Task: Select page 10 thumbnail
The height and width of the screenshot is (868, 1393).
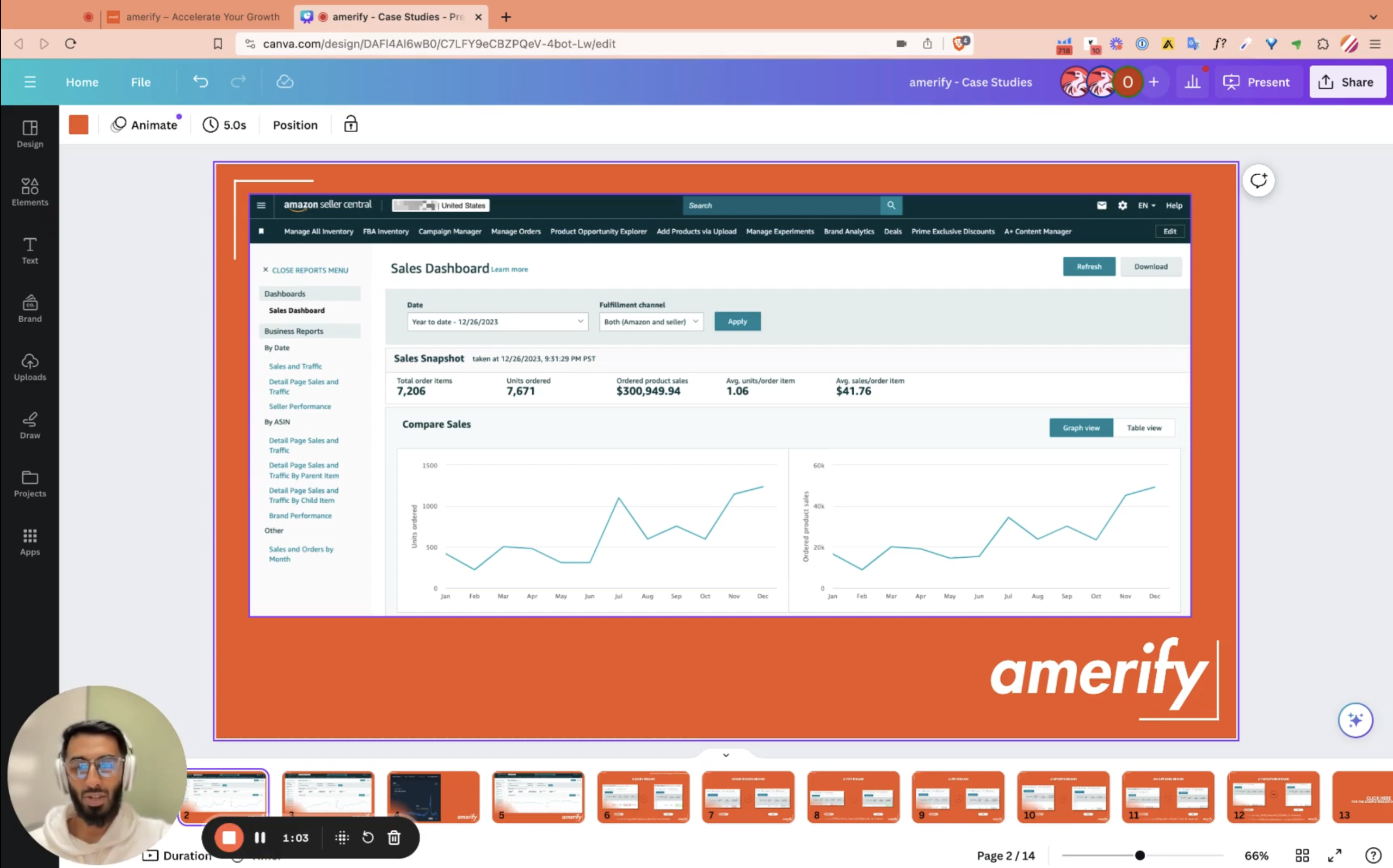Action: pyautogui.click(x=1064, y=796)
